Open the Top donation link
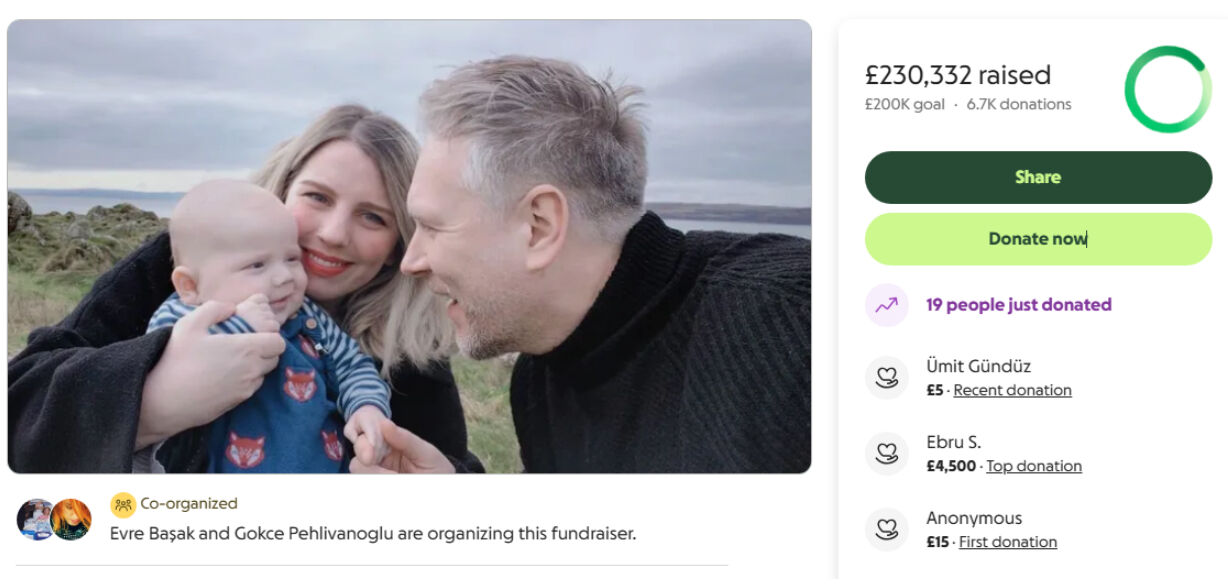This screenshot has width=1228, height=586. point(1033,466)
